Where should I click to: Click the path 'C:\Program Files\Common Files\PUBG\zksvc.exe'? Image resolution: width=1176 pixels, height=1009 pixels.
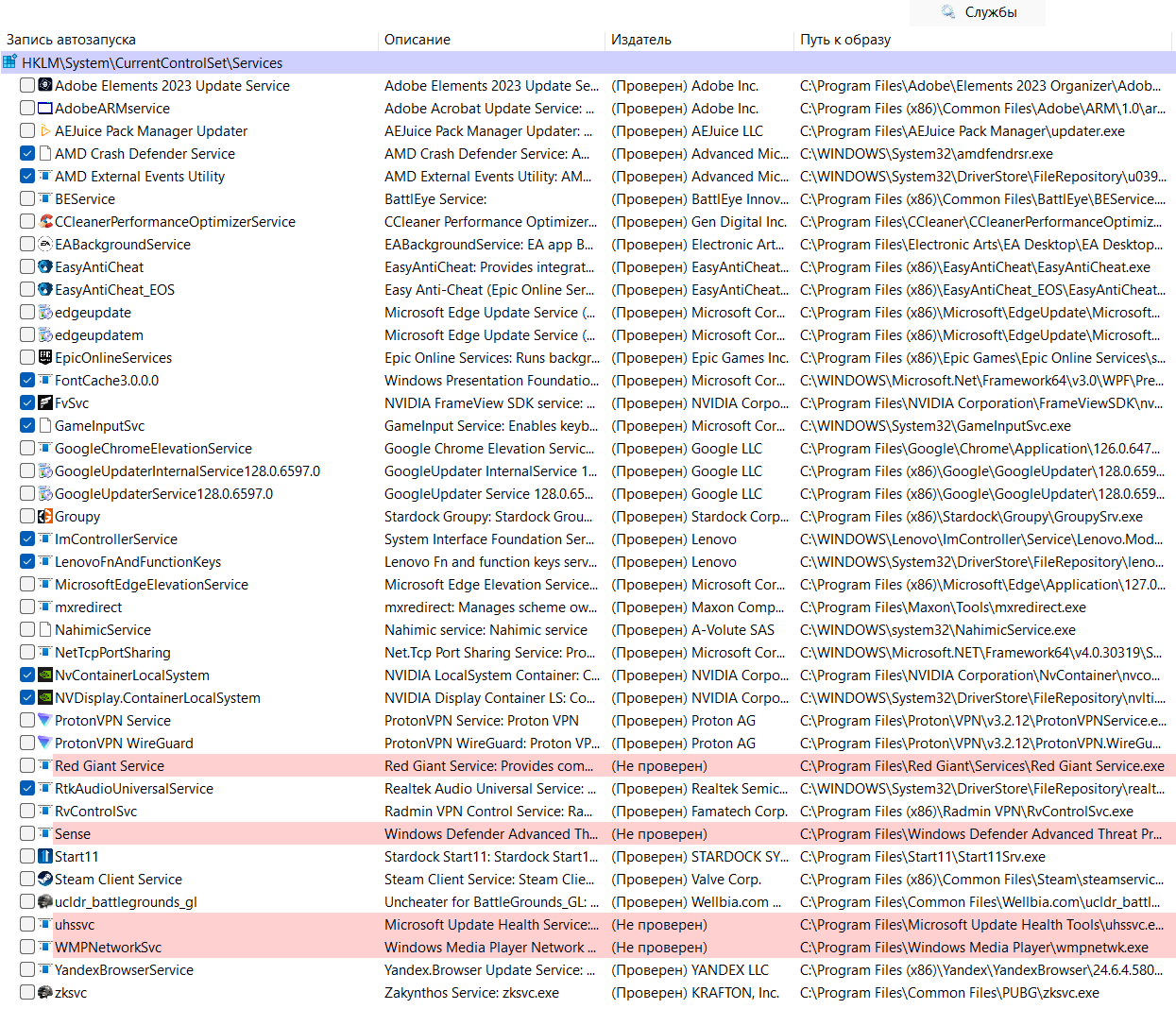pyautogui.click(x=949, y=993)
